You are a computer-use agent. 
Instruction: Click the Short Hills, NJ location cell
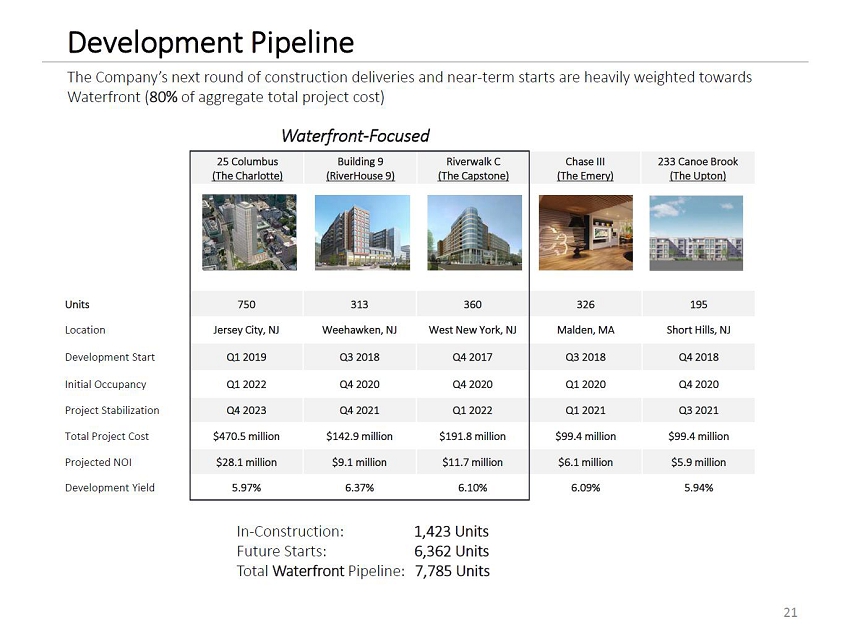click(x=697, y=330)
